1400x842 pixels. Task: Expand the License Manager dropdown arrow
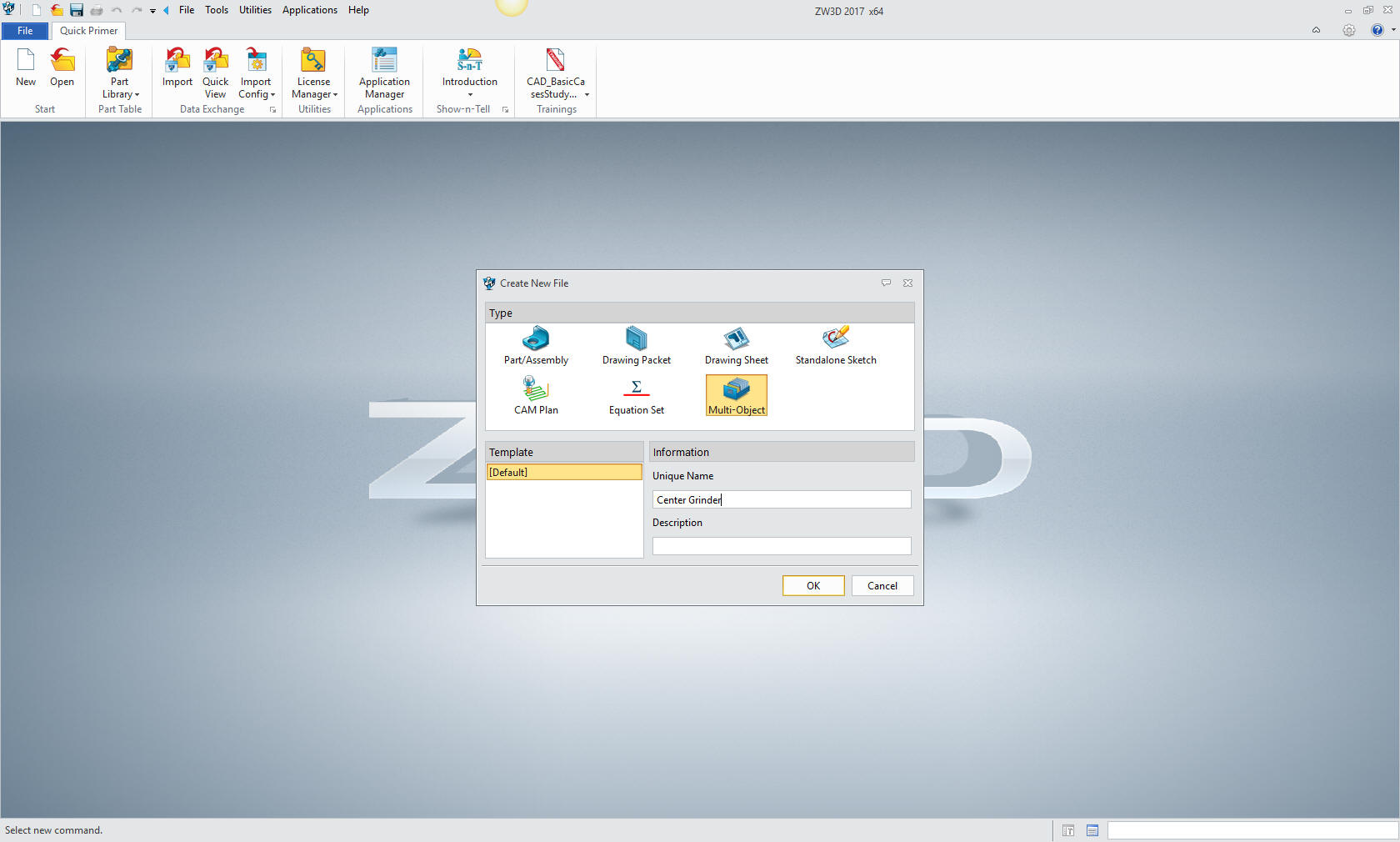click(x=335, y=95)
